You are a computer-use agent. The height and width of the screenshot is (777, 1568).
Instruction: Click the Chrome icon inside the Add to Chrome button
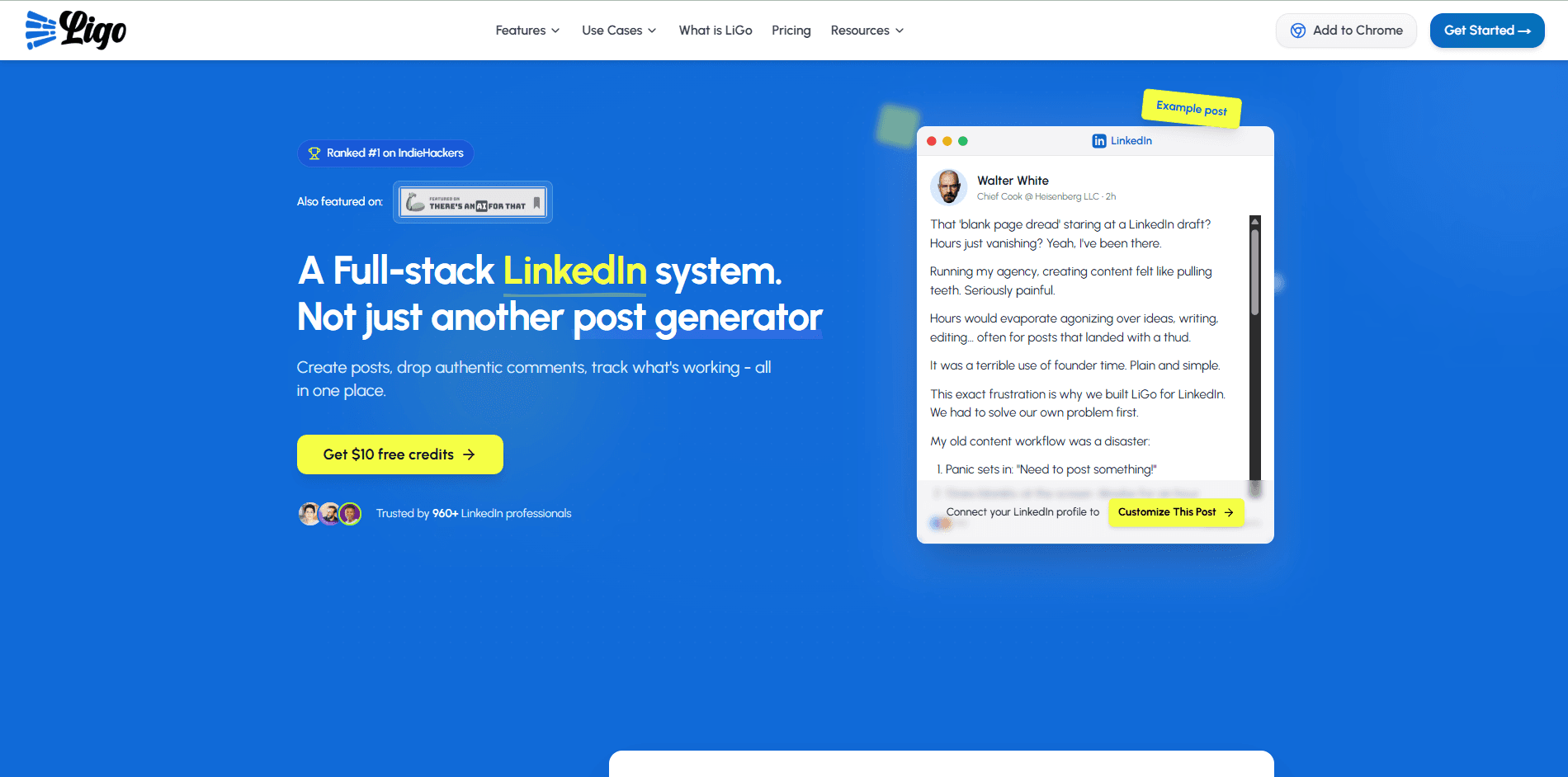(x=1297, y=30)
